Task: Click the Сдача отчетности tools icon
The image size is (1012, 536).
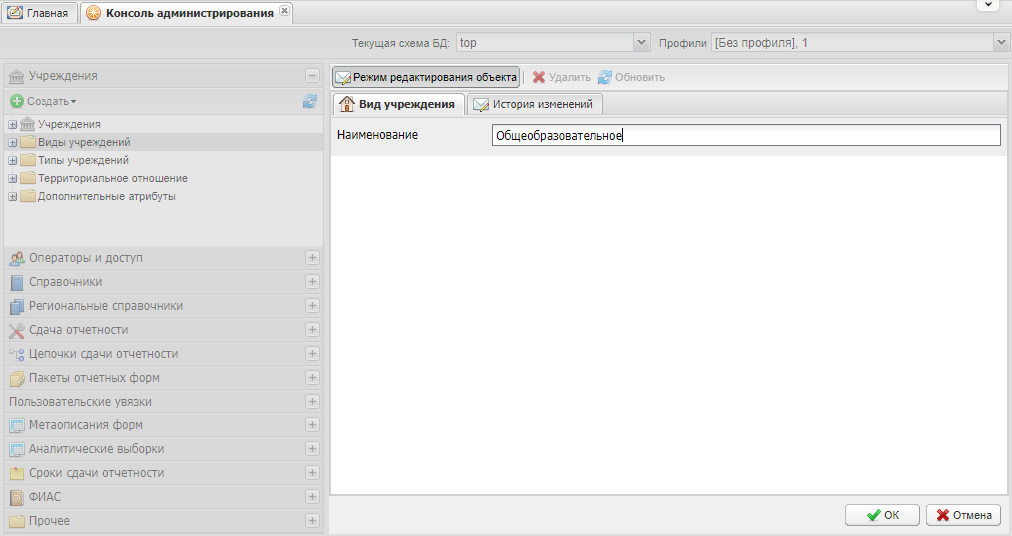Action: pyautogui.click(x=16, y=330)
